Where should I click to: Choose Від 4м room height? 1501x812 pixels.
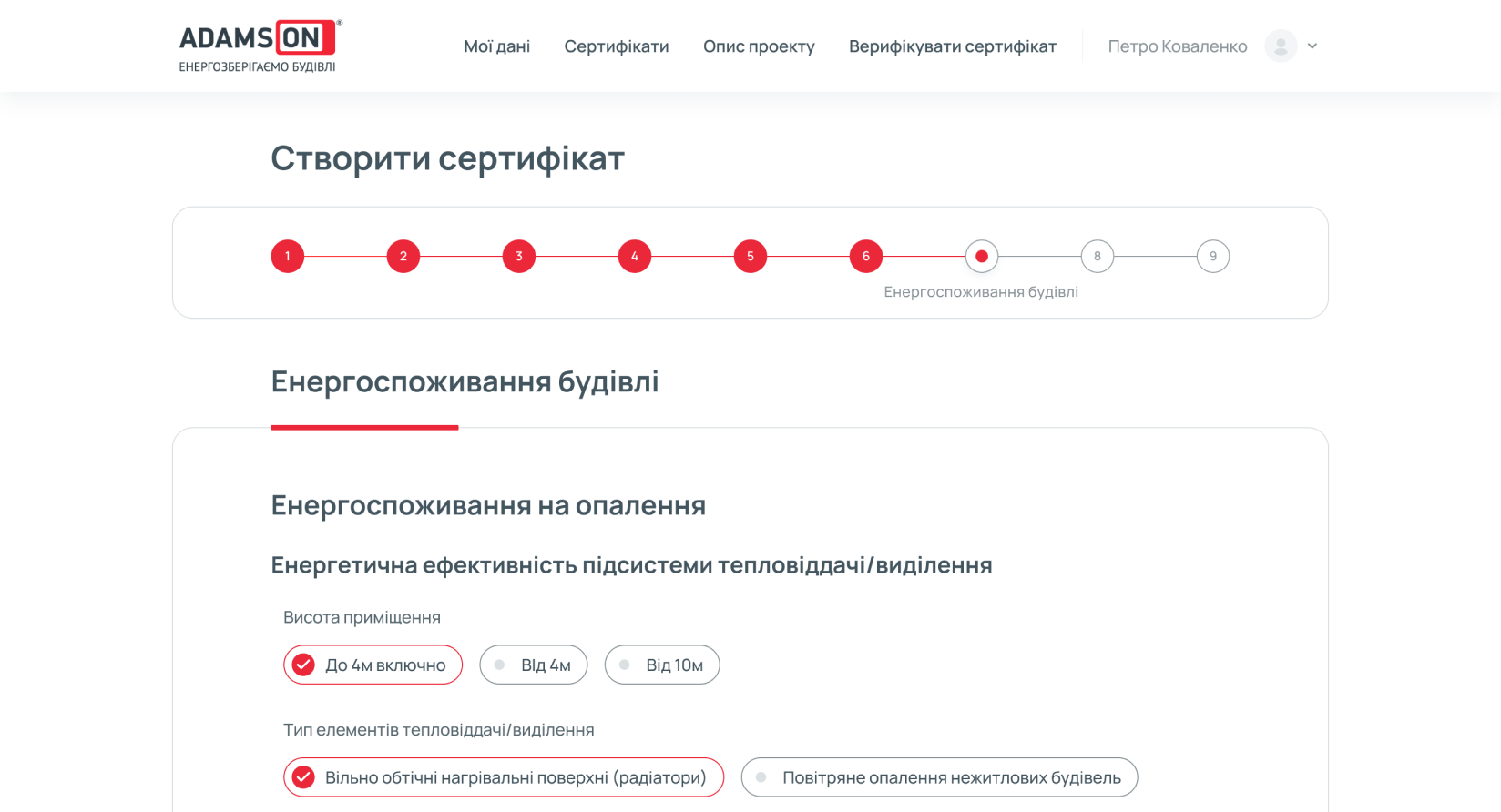pos(534,665)
